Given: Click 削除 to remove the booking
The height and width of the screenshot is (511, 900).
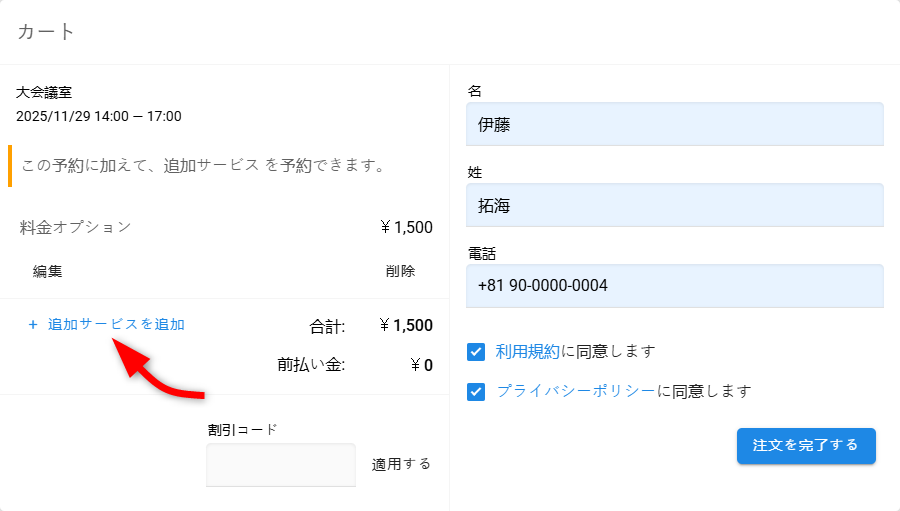Looking at the screenshot, I should click(400, 271).
